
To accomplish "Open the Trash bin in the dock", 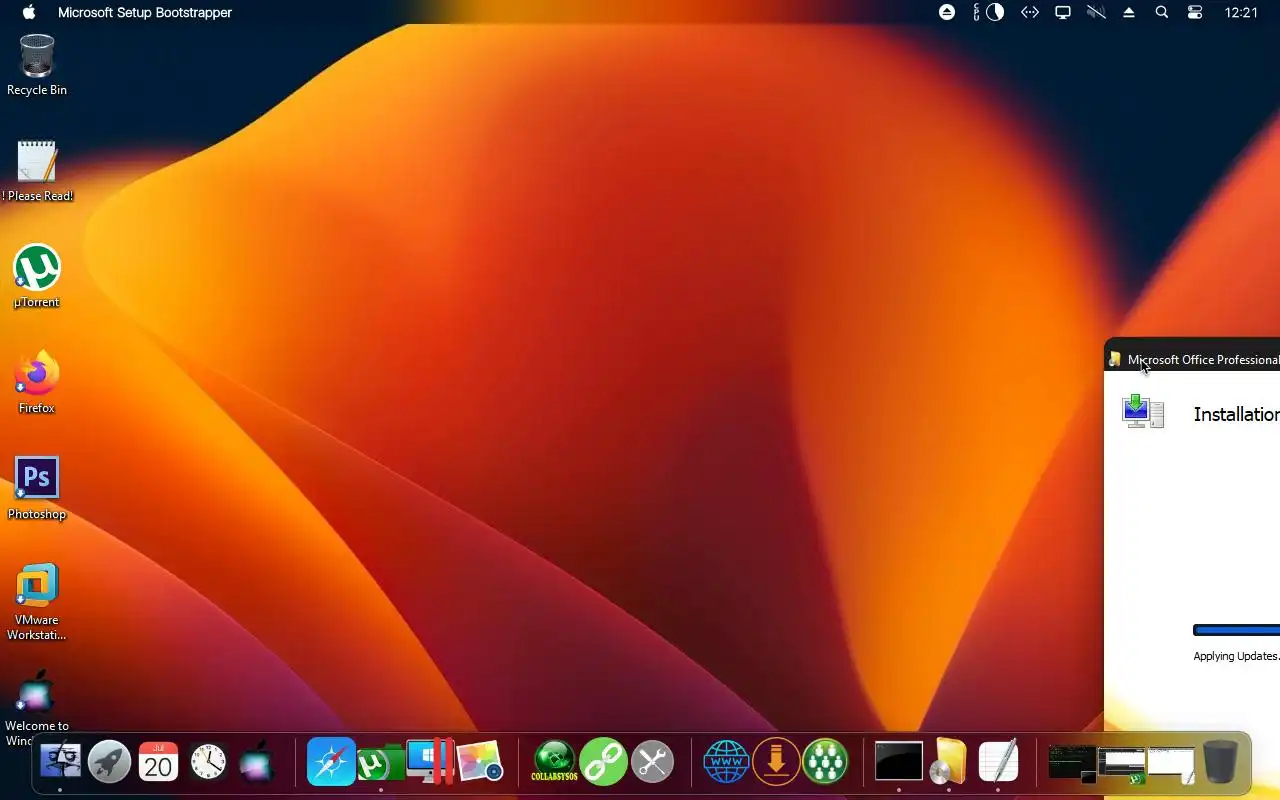I will pyautogui.click(x=1220, y=762).
